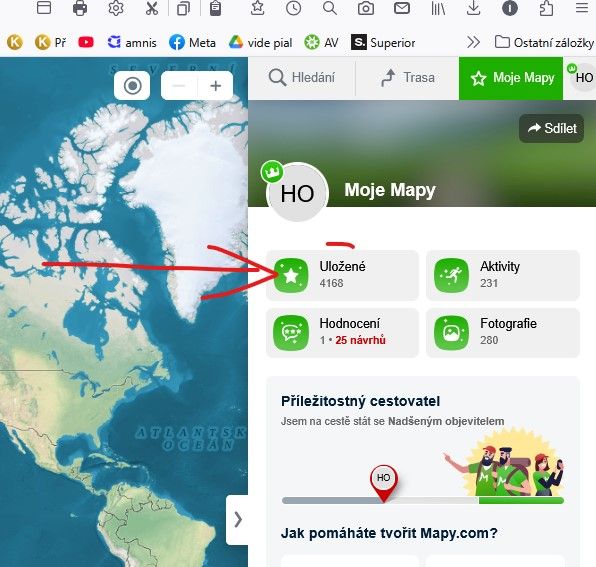Viewport: 596px width, 567px height.
Task: Click the HO marker on progress bar
Action: tap(384, 482)
